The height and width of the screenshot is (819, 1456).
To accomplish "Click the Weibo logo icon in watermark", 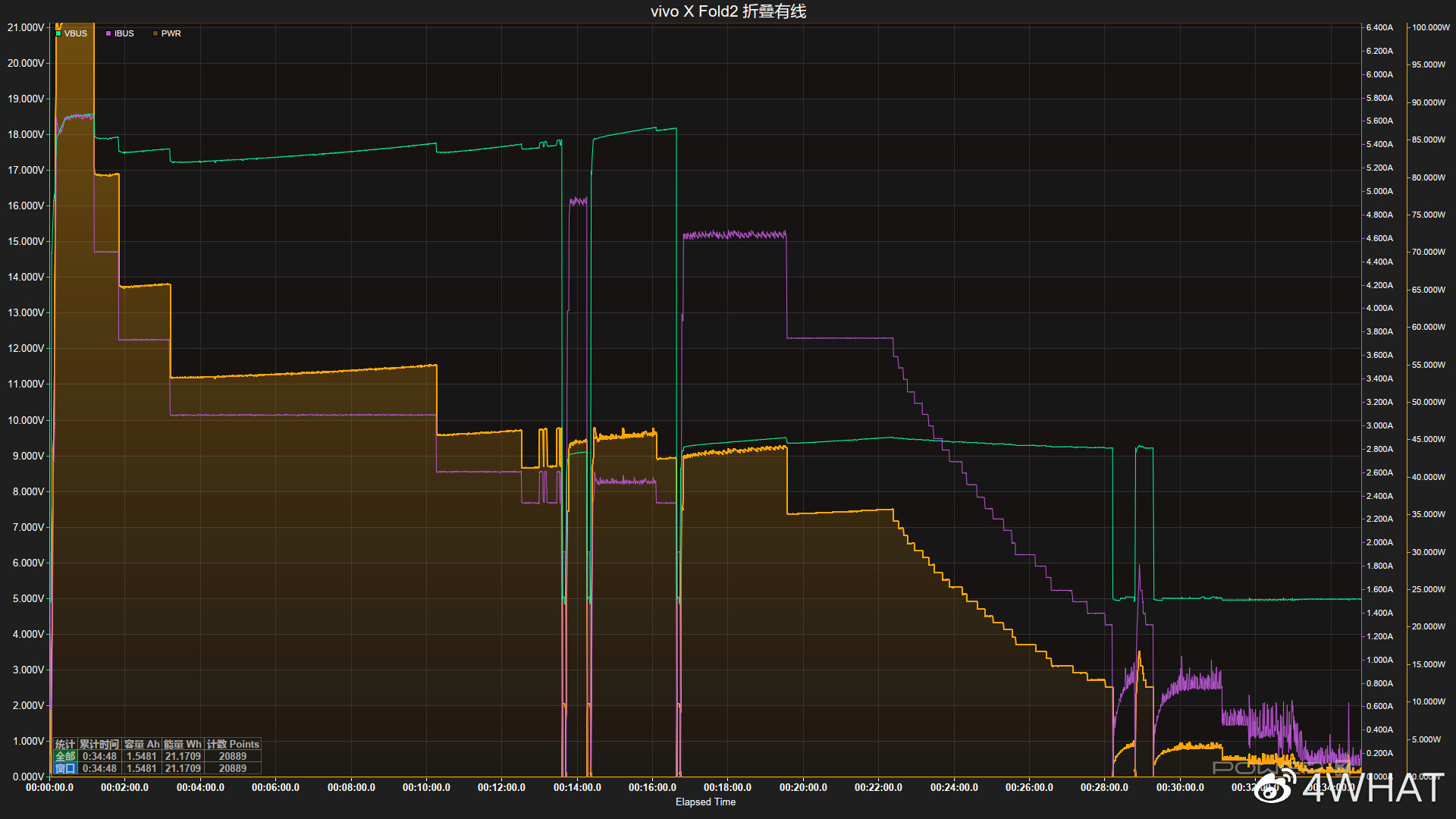I will (1274, 789).
